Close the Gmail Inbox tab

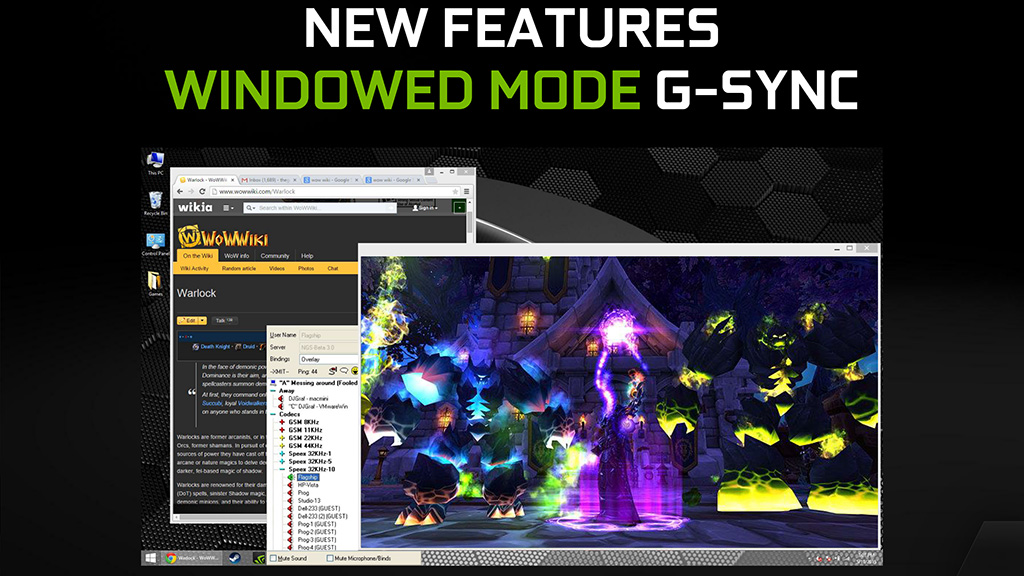pos(295,180)
